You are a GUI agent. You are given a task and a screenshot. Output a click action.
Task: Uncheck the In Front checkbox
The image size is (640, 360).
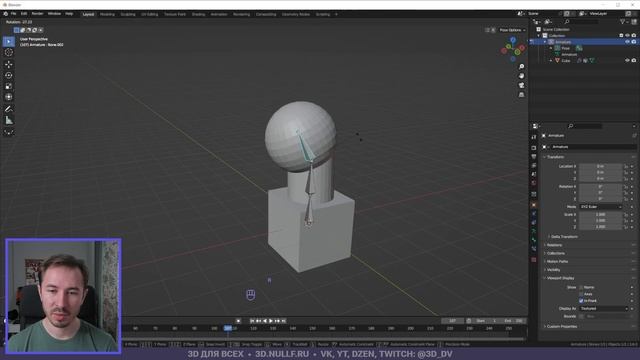pyautogui.click(x=581, y=300)
